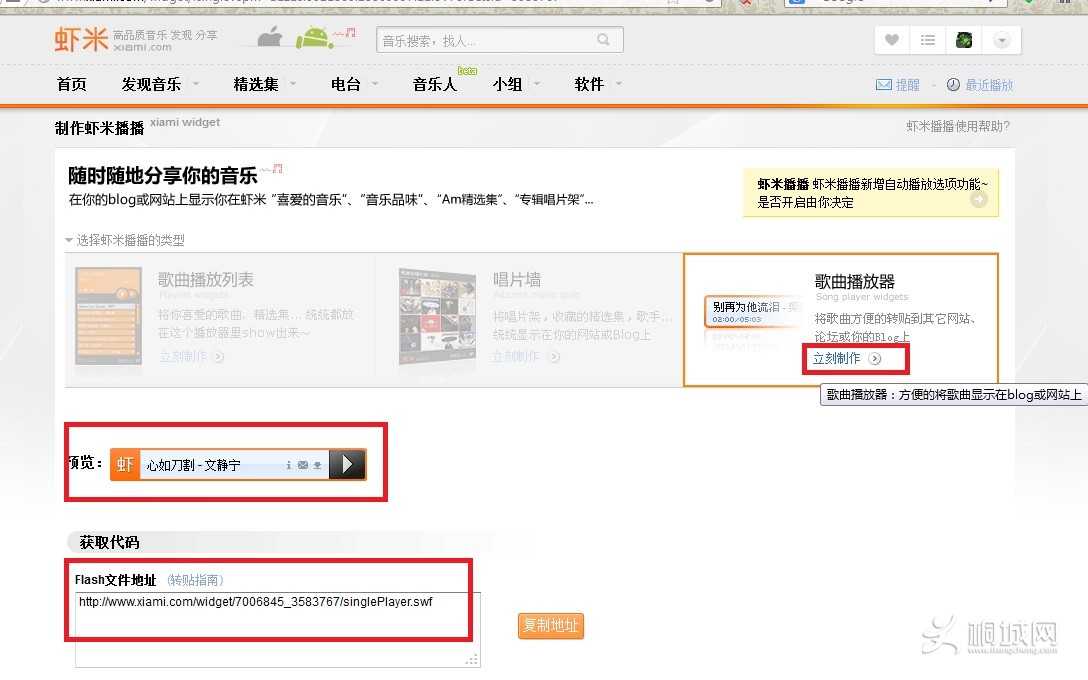Open the playlist list icon
Viewport: 1088px width, 680px height.
click(928, 40)
